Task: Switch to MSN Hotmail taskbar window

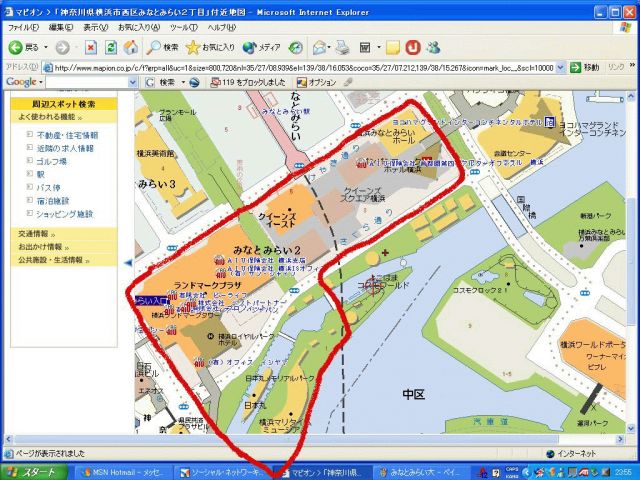Action: pos(122,472)
